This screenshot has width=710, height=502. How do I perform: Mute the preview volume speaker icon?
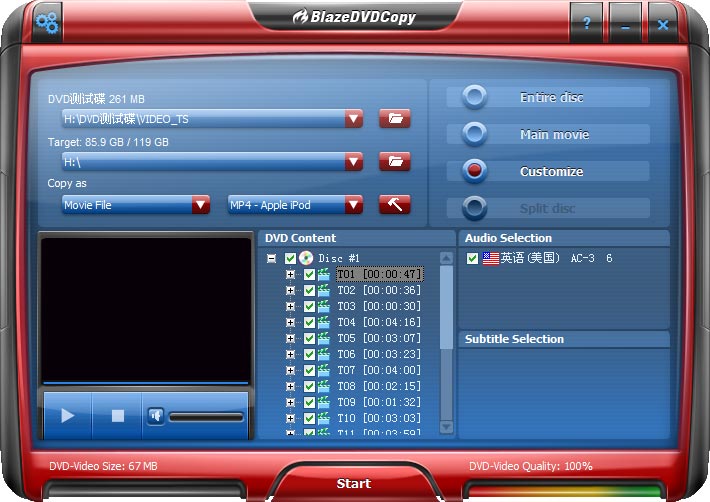tap(155, 415)
